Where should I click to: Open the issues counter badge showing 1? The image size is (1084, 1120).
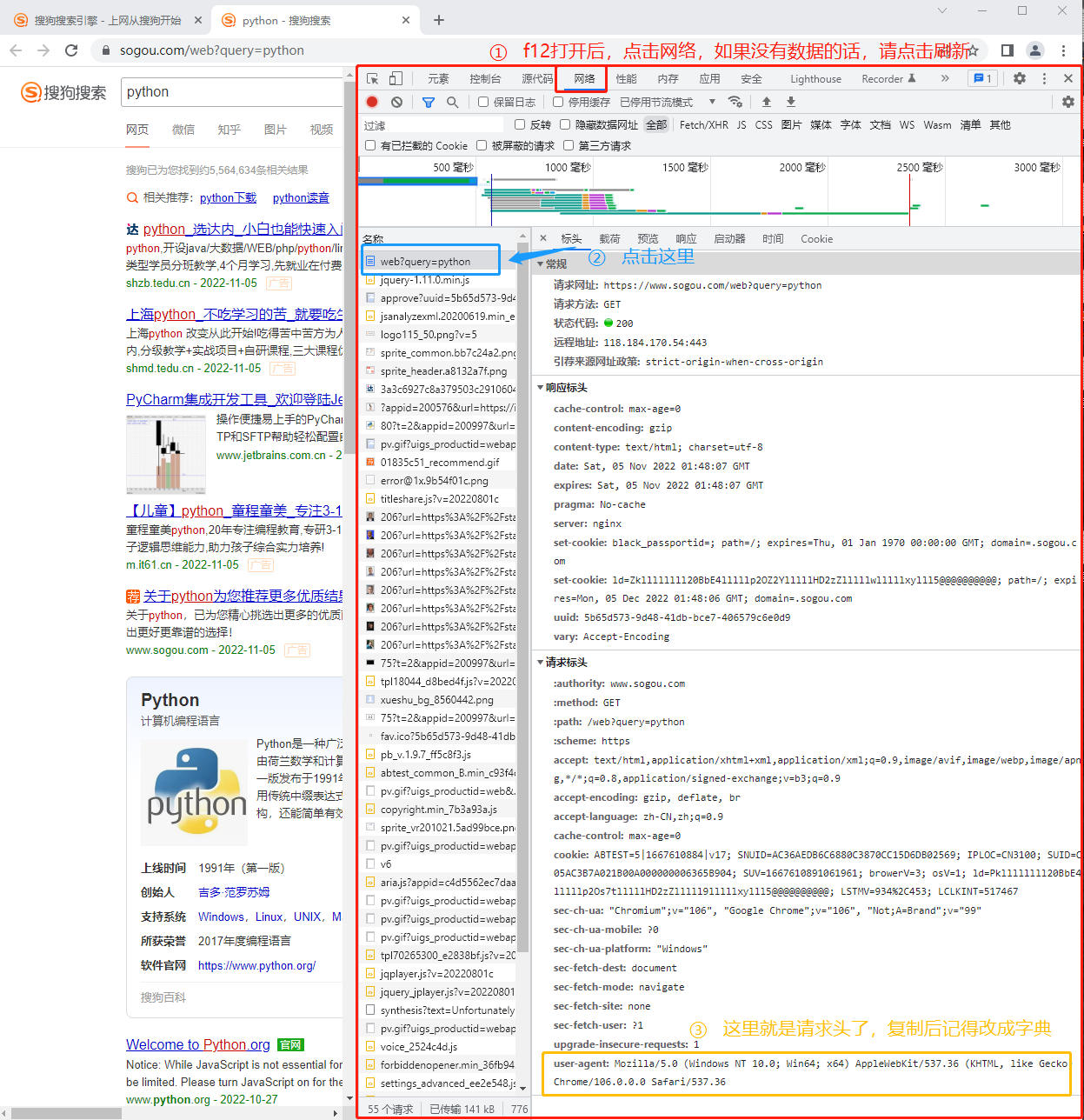coord(982,78)
